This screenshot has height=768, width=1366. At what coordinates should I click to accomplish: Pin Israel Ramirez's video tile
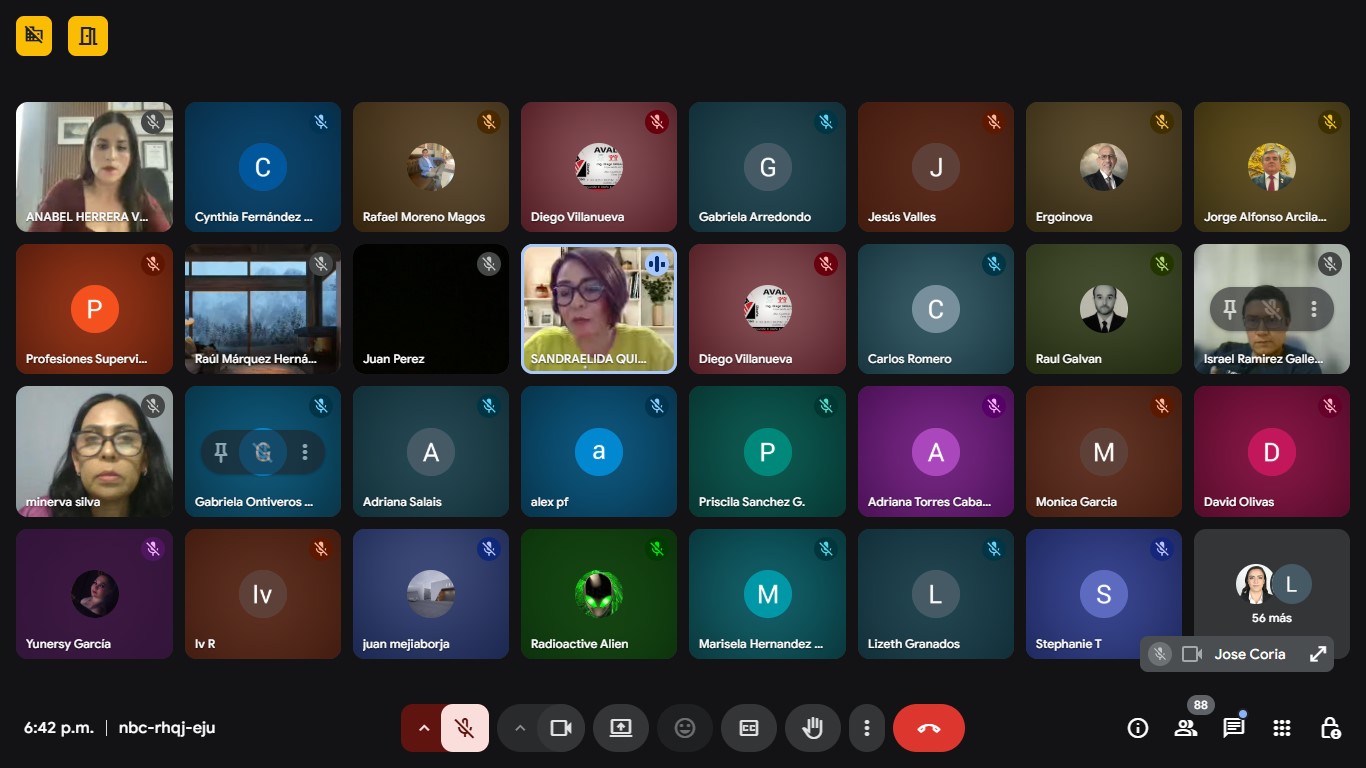[x=1230, y=310]
